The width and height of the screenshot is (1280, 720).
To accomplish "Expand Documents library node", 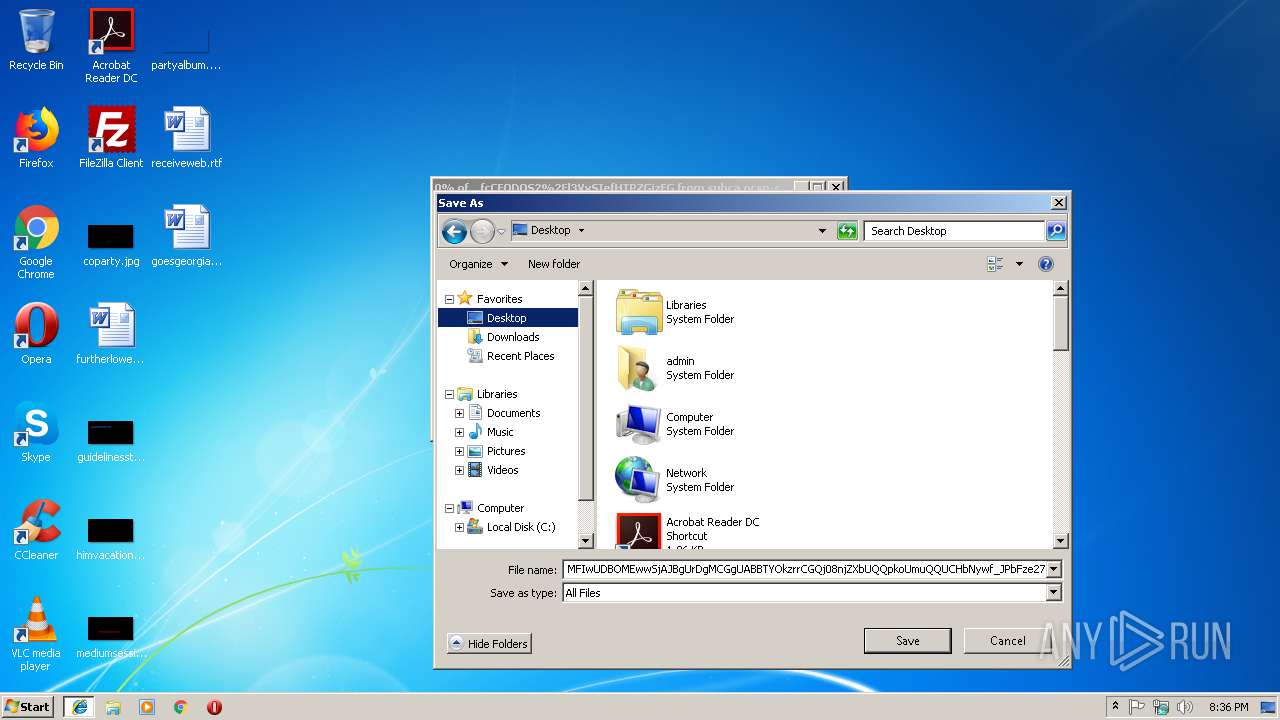I will tap(459, 413).
